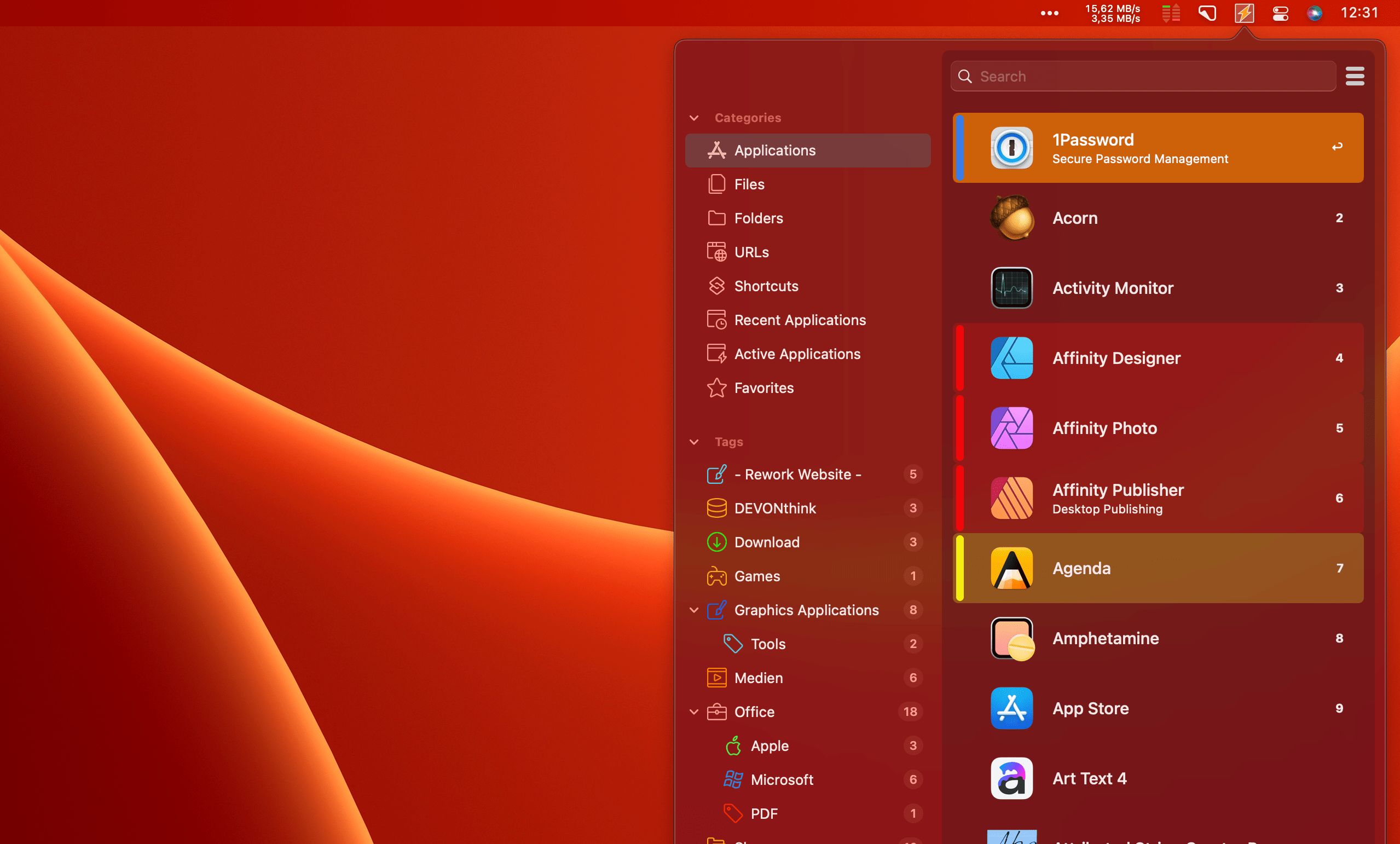Screen dimensions: 1400x844
Task: Click the green-red bars monitor icon in menu bar
Action: [1171, 13]
